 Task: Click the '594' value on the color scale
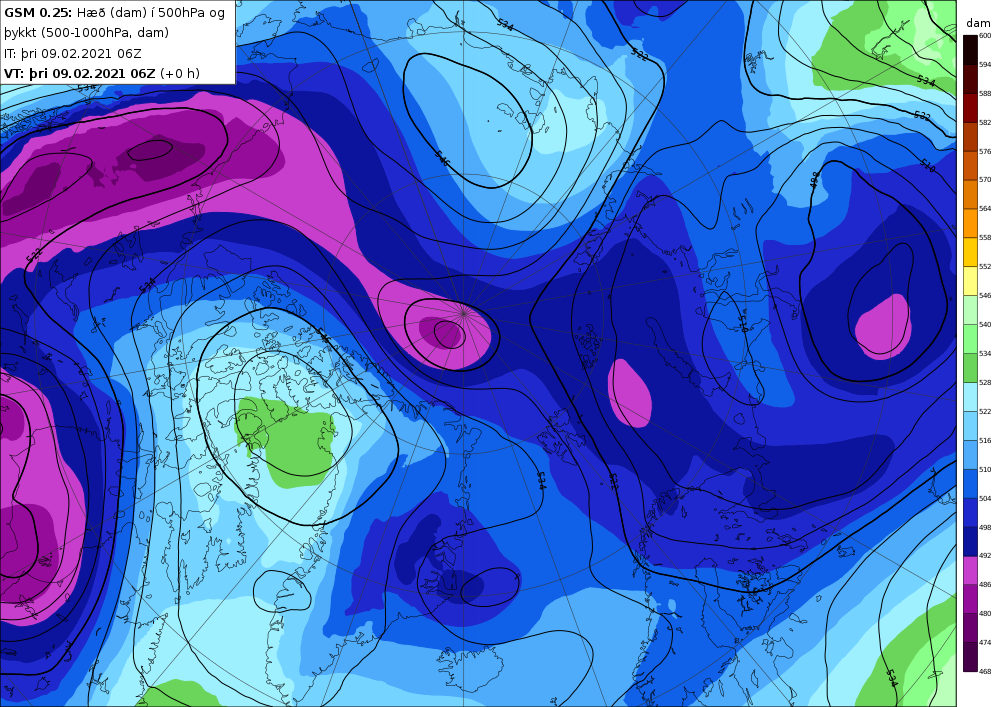click(985, 65)
